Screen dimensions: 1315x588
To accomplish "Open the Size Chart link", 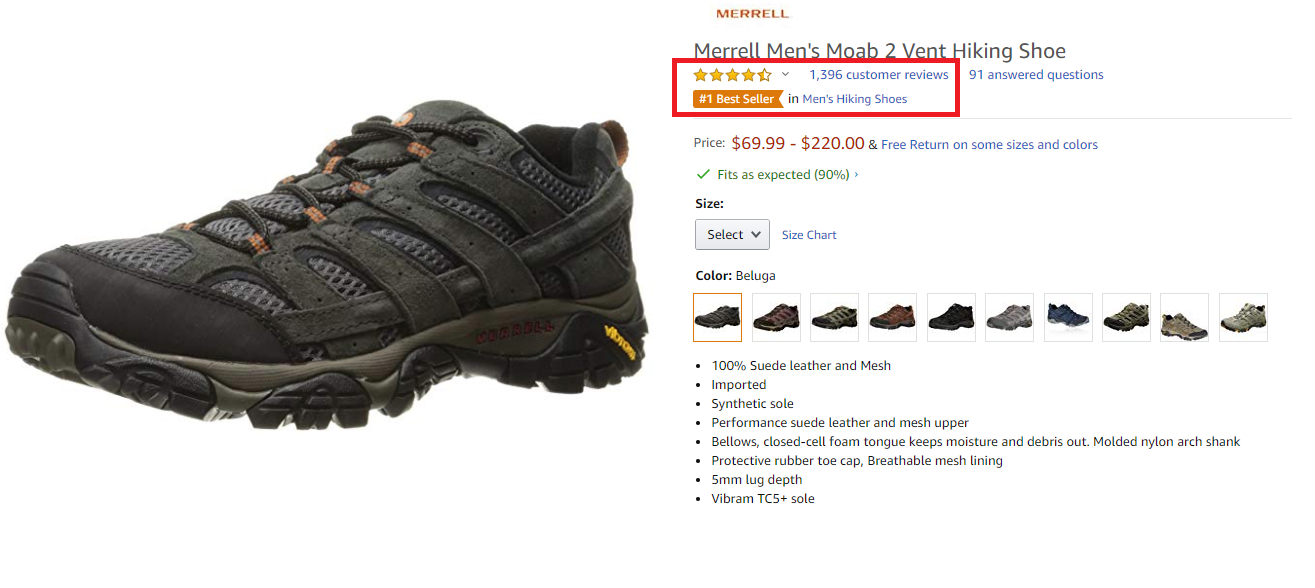I will [x=809, y=235].
